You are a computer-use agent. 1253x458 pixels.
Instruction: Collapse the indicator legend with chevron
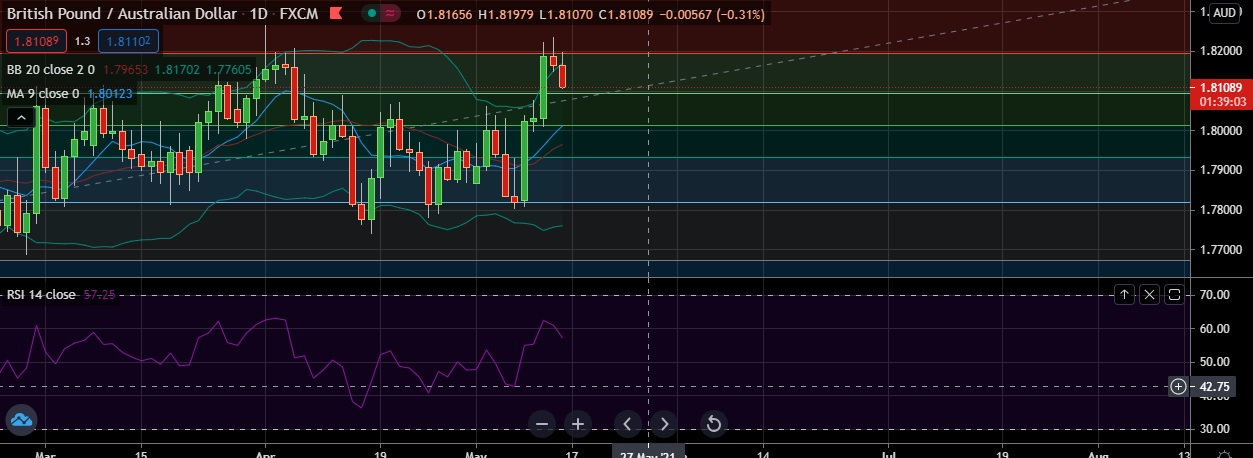click(20, 118)
